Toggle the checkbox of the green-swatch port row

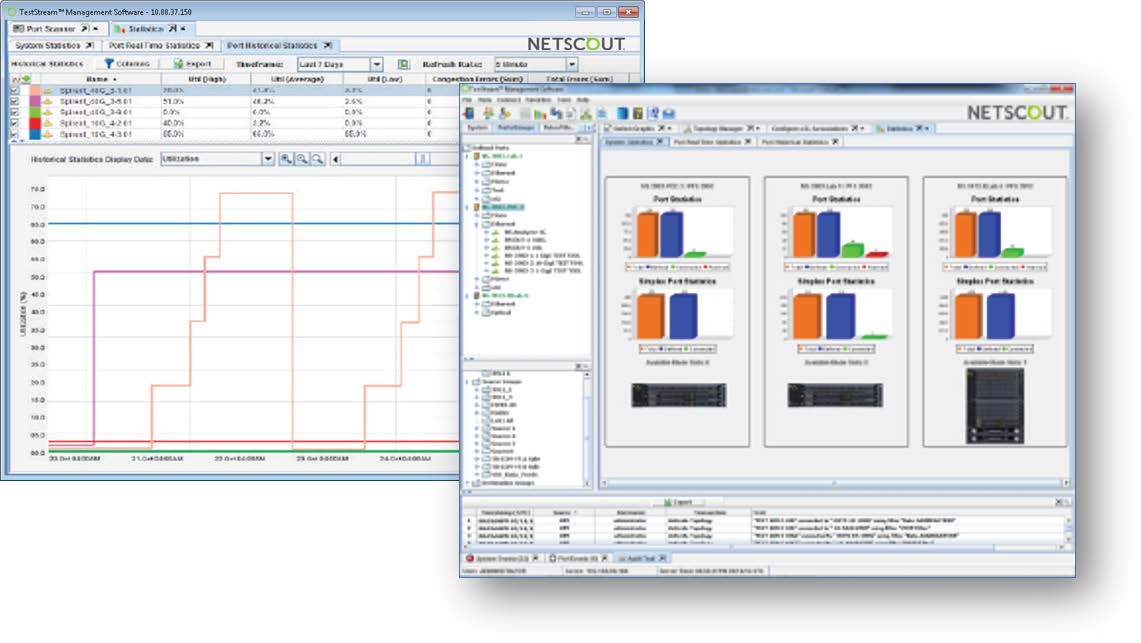(15, 112)
